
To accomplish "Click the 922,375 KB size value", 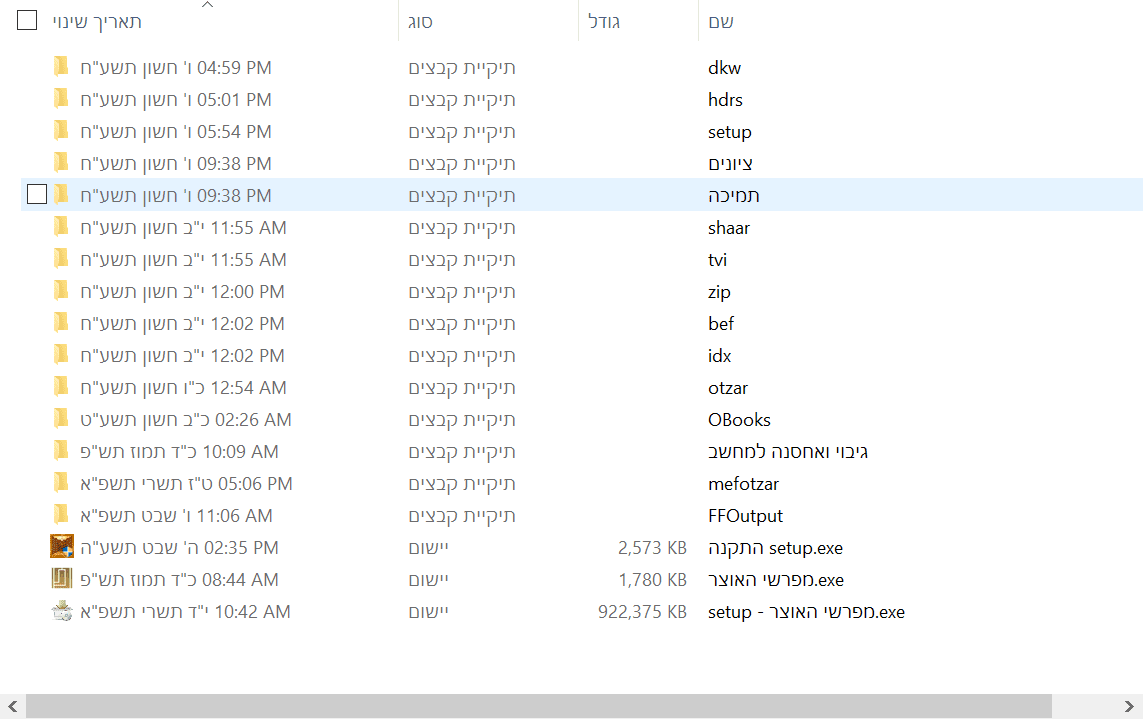I will click(642, 612).
